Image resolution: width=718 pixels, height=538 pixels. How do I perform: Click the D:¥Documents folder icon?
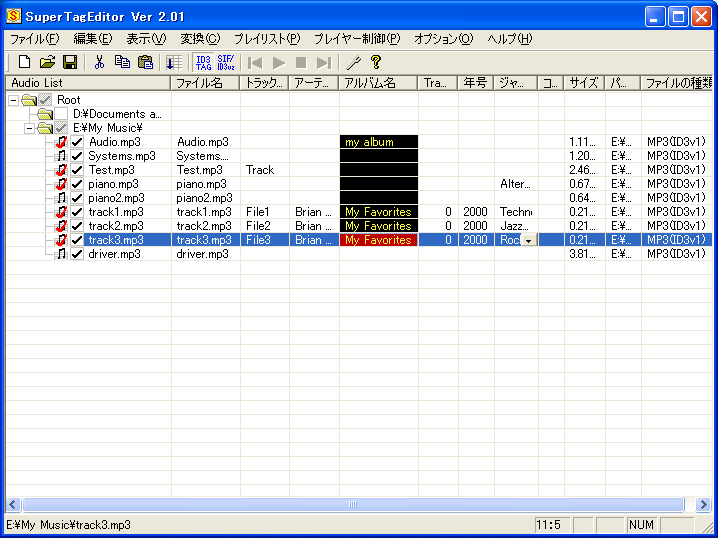(x=45, y=114)
